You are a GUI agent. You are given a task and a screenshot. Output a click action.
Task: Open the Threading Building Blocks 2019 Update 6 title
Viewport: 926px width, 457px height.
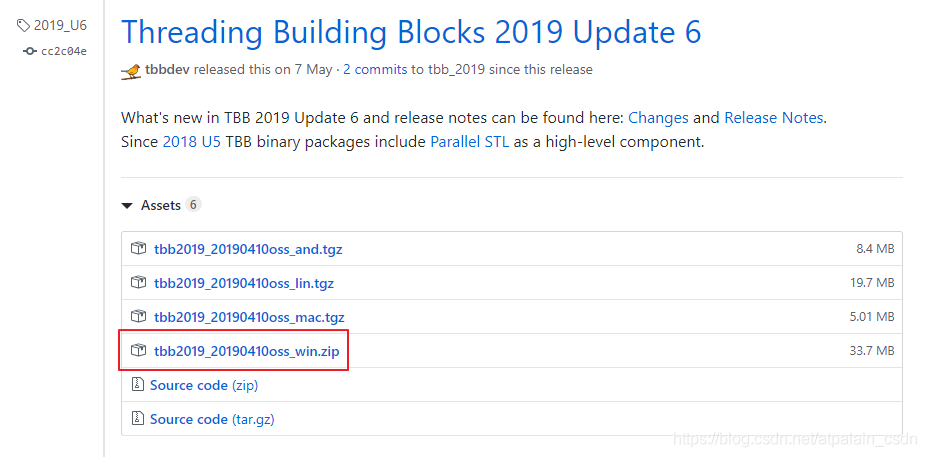411,31
